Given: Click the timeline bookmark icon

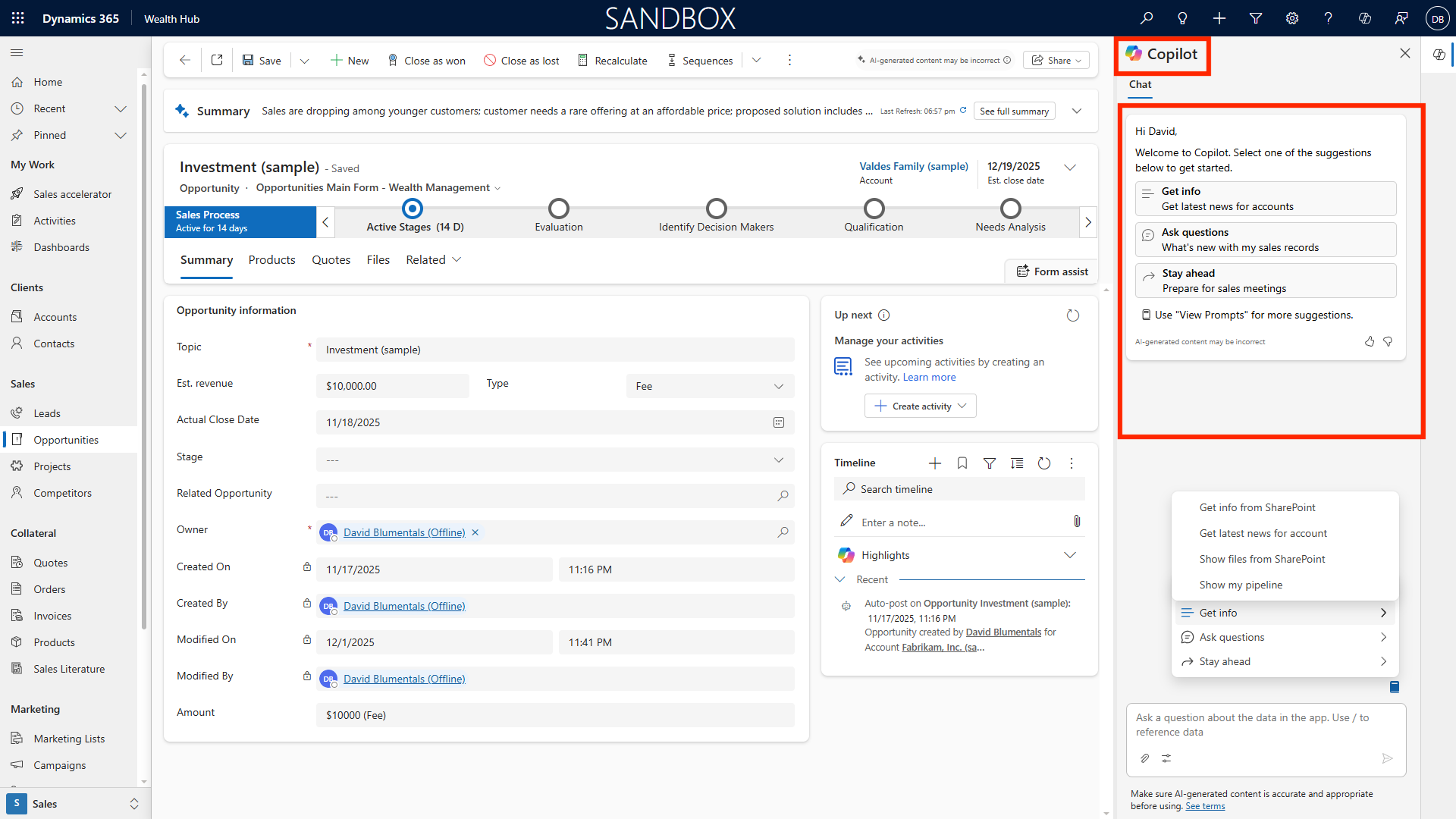Looking at the screenshot, I should click(962, 463).
